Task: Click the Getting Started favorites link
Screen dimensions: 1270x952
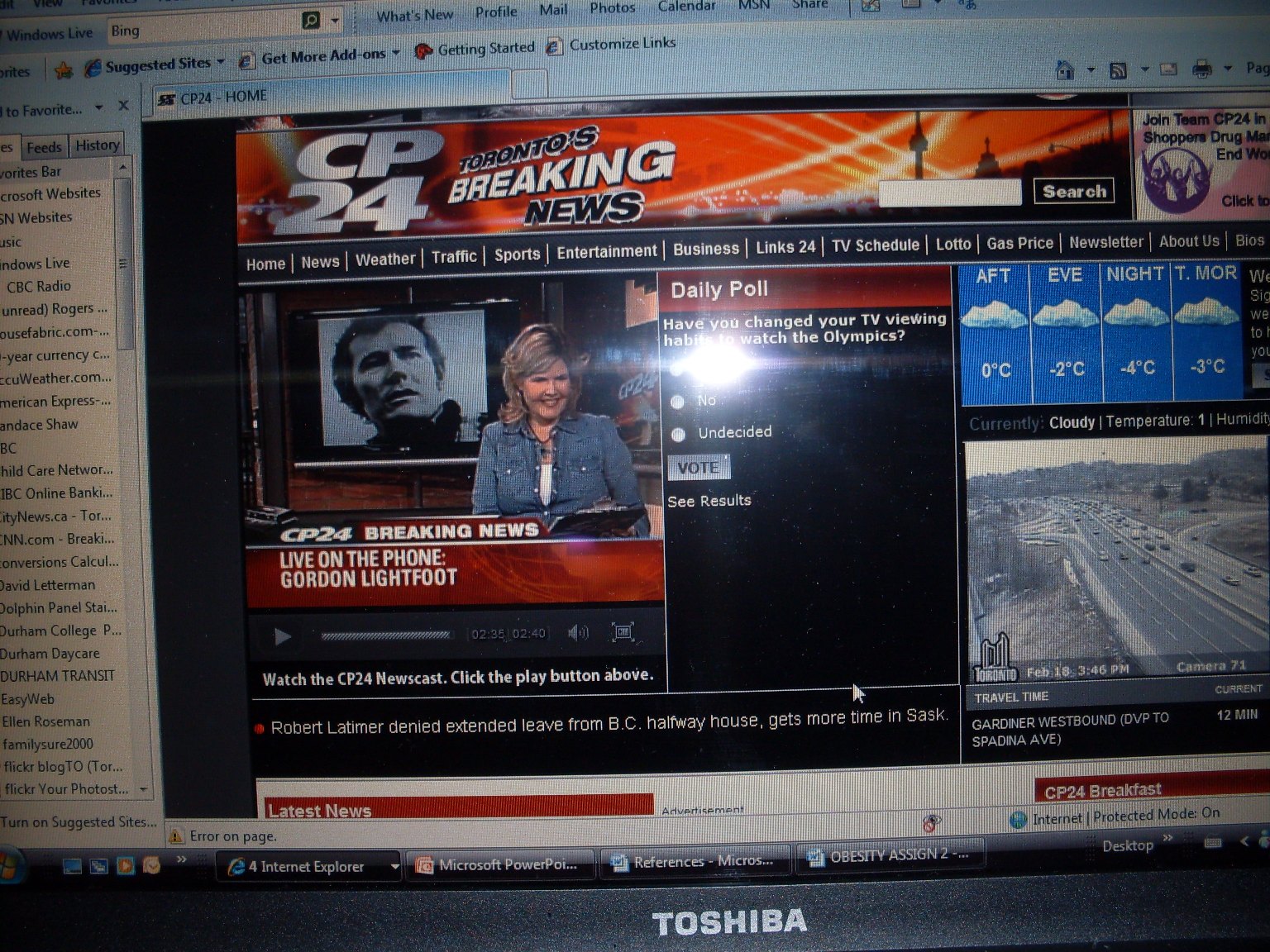Action: (475, 49)
